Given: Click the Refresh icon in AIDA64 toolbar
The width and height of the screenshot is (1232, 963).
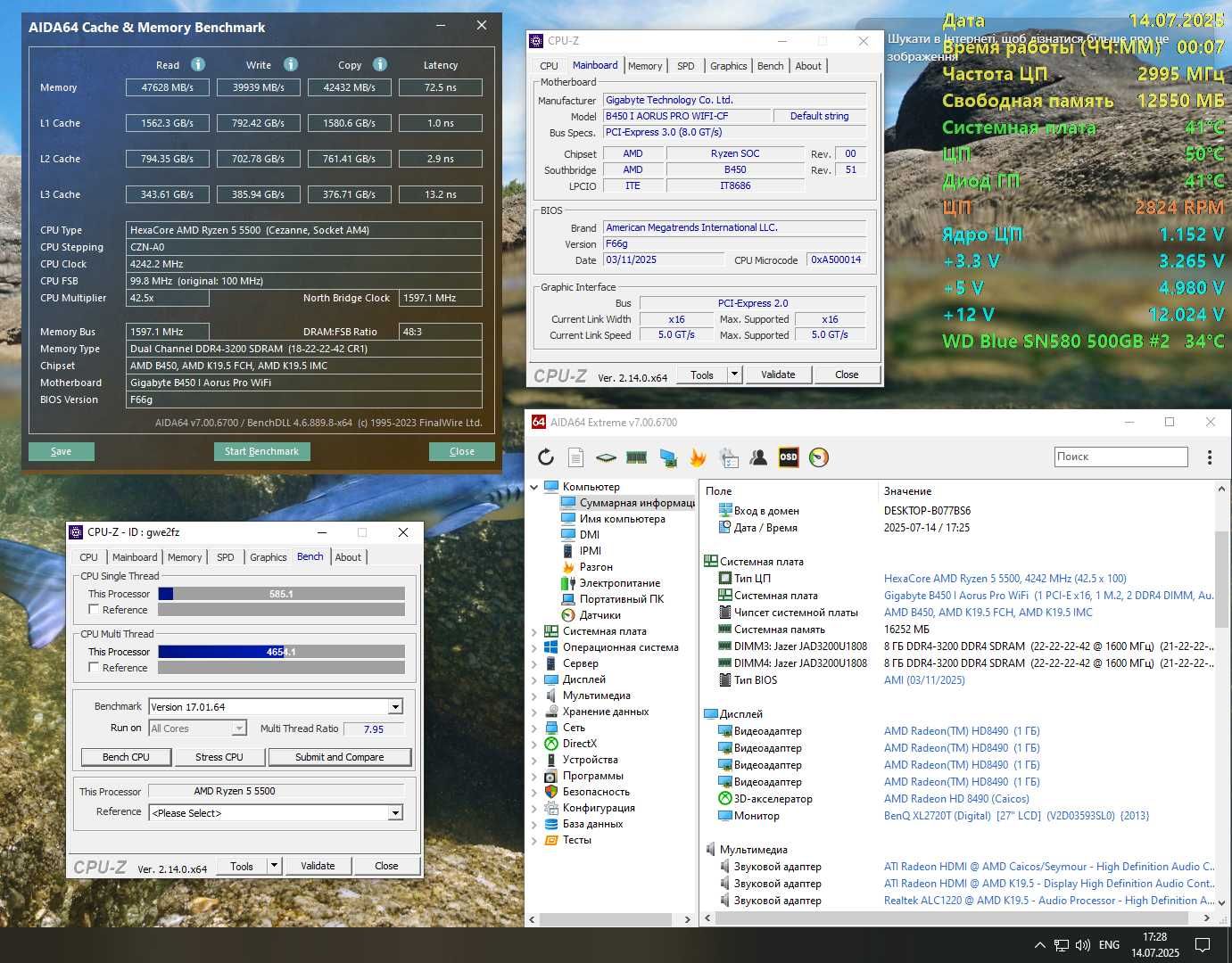Looking at the screenshot, I should 546,457.
